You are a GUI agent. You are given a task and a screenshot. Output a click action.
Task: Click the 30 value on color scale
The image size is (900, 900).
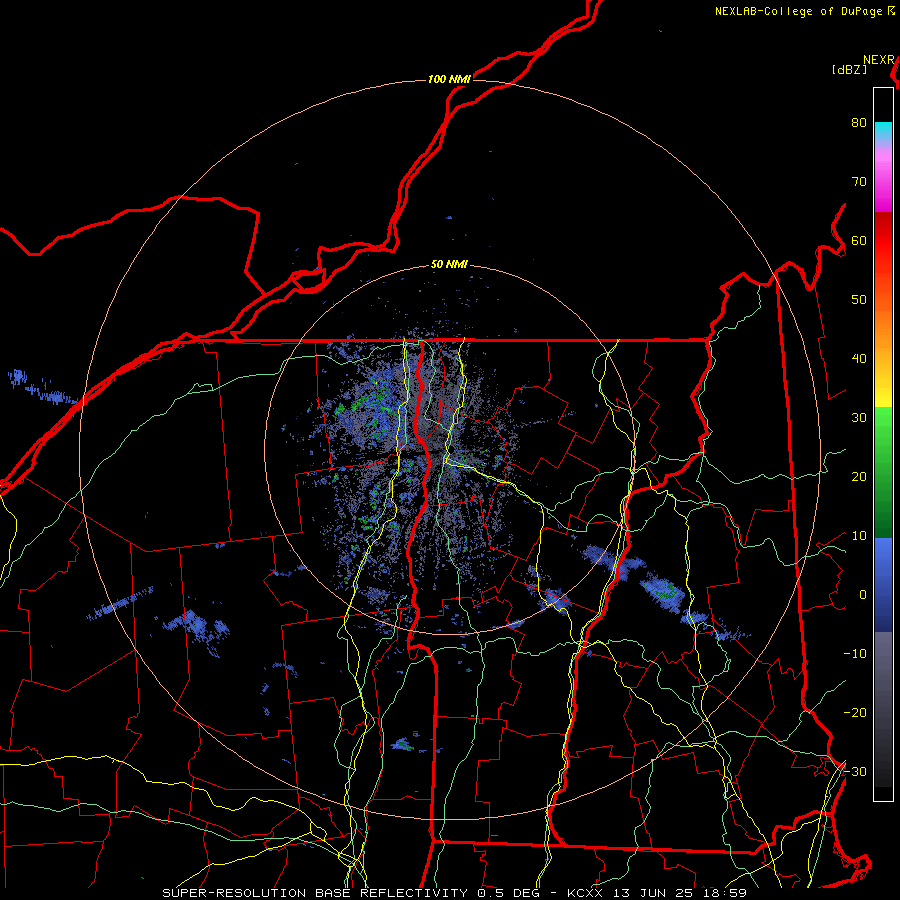[x=859, y=417]
